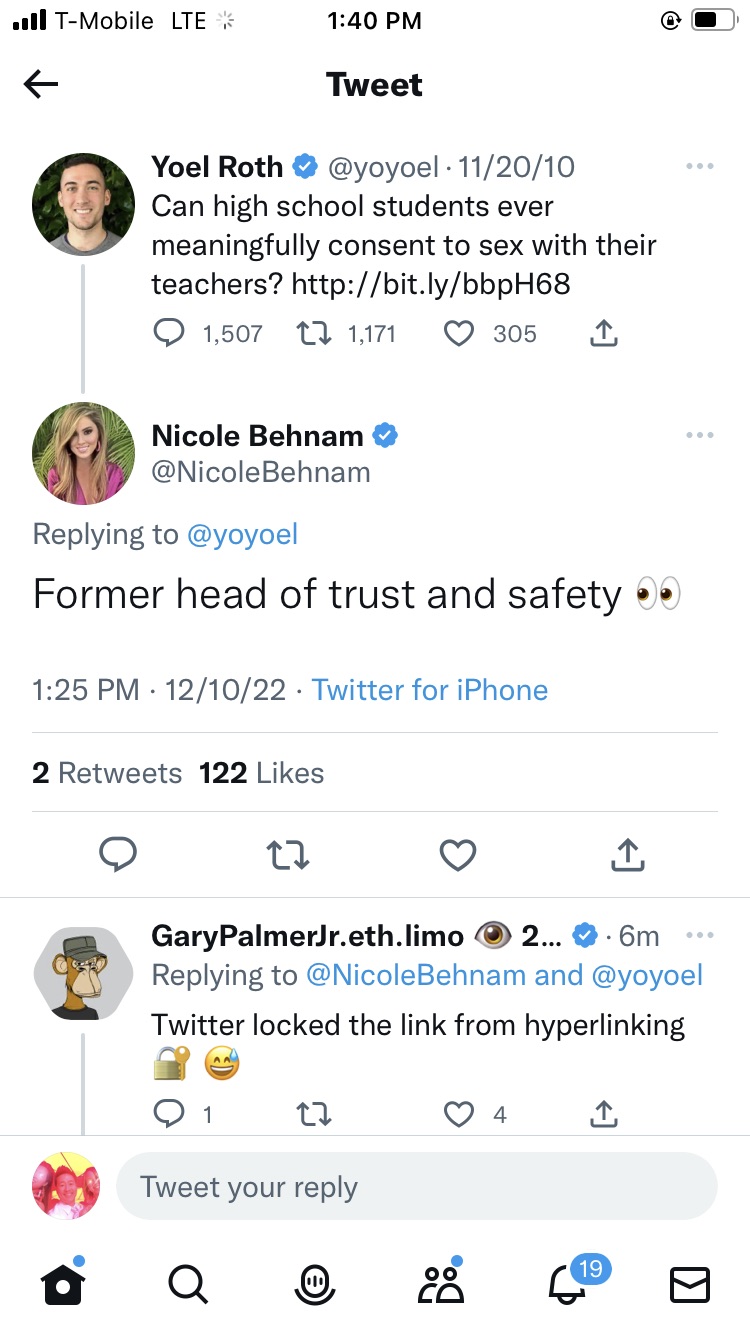Open the Spaces microphone tab

pos(314,1283)
